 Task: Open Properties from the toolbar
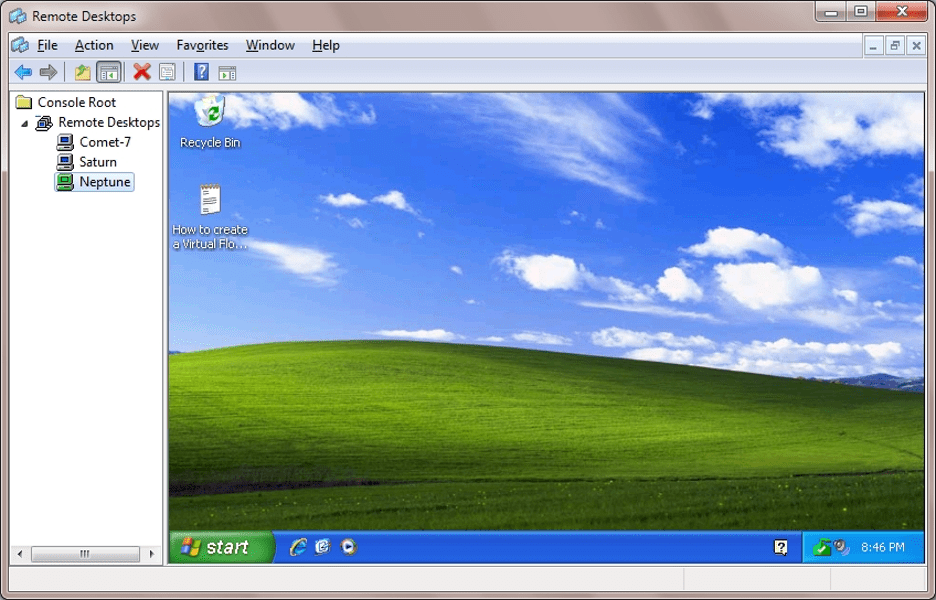click(x=167, y=73)
